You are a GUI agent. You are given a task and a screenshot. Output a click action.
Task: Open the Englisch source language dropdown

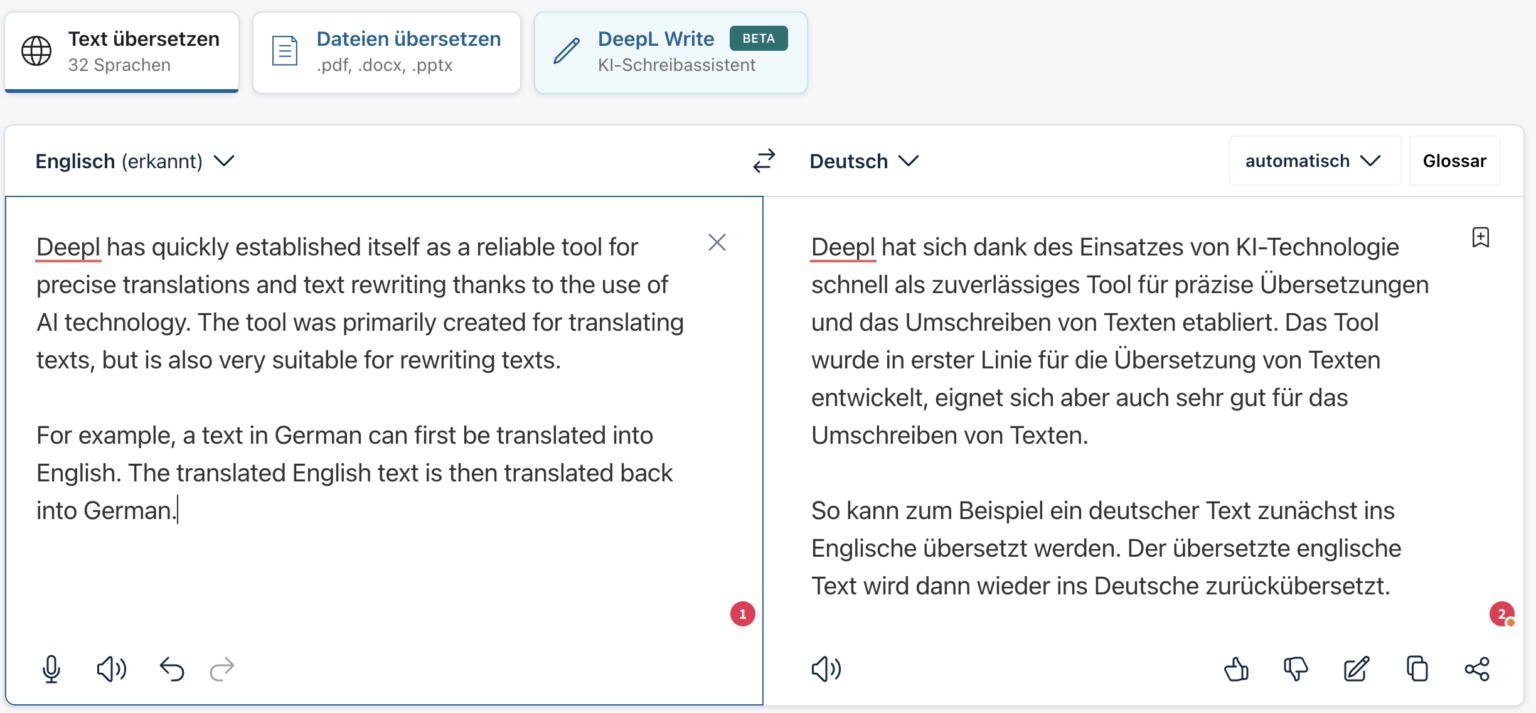click(134, 161)
